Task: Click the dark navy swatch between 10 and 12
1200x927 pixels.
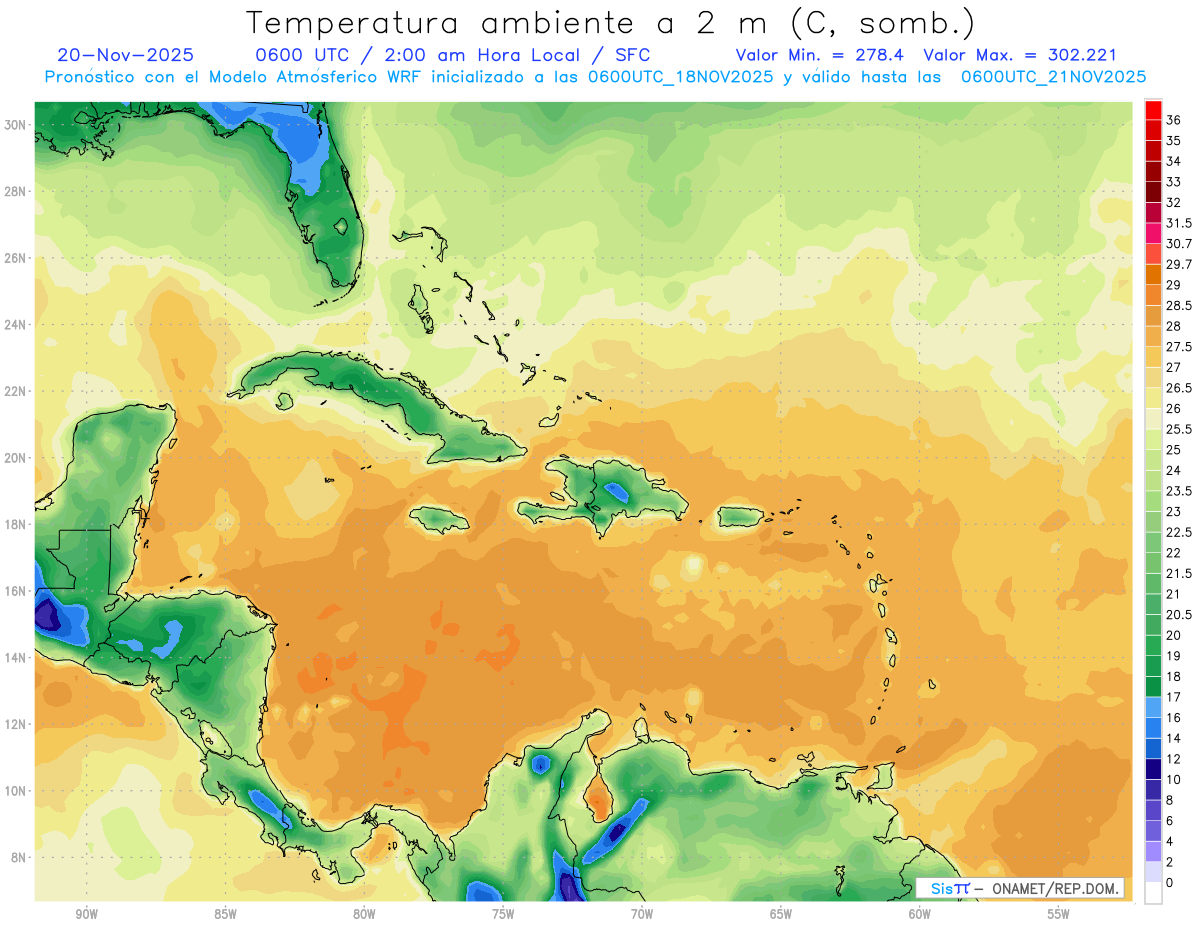Action: [1153, 769]
